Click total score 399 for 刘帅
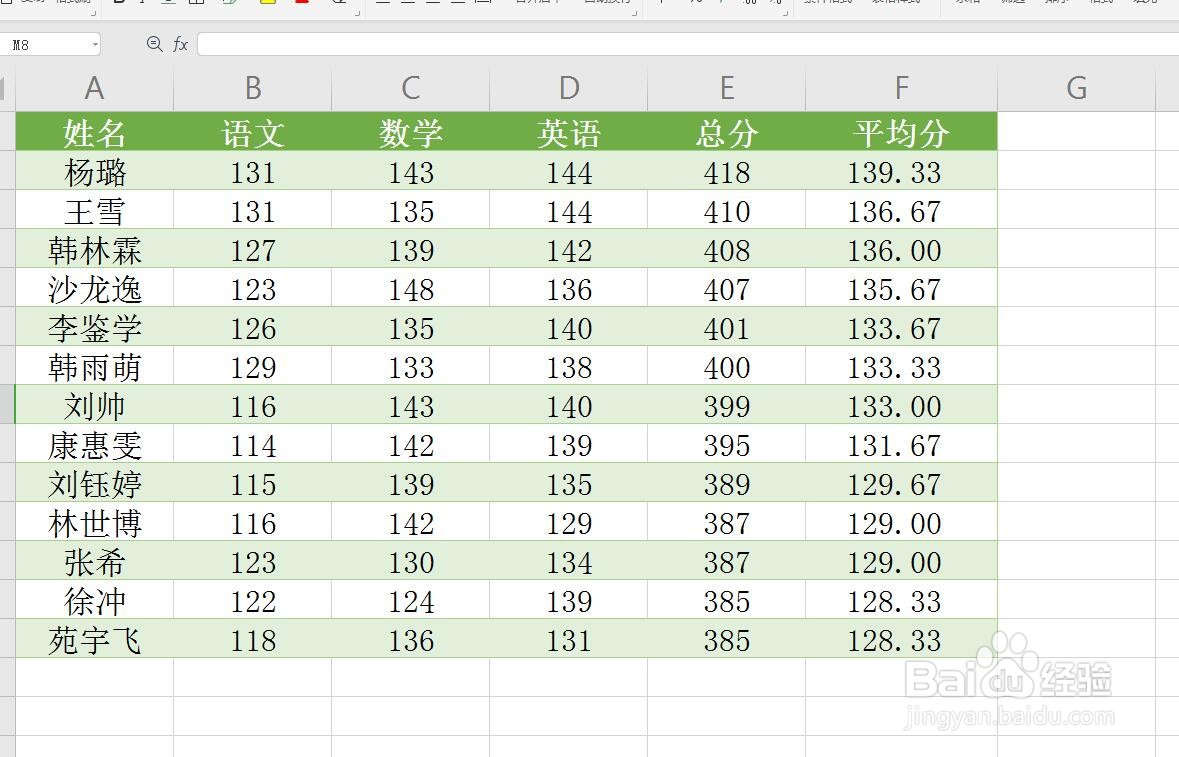Viewport: 1179px width, 757px height. pyautogui.click(x=726, y=405)
